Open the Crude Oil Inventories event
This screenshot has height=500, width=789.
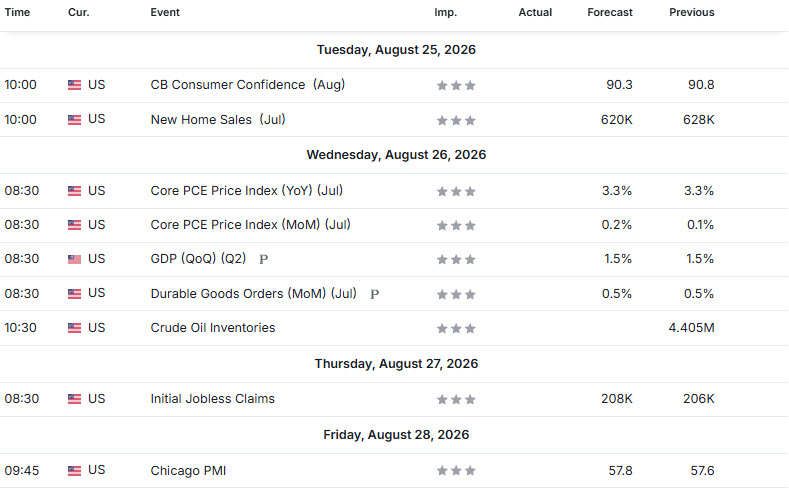coord(213,328)
